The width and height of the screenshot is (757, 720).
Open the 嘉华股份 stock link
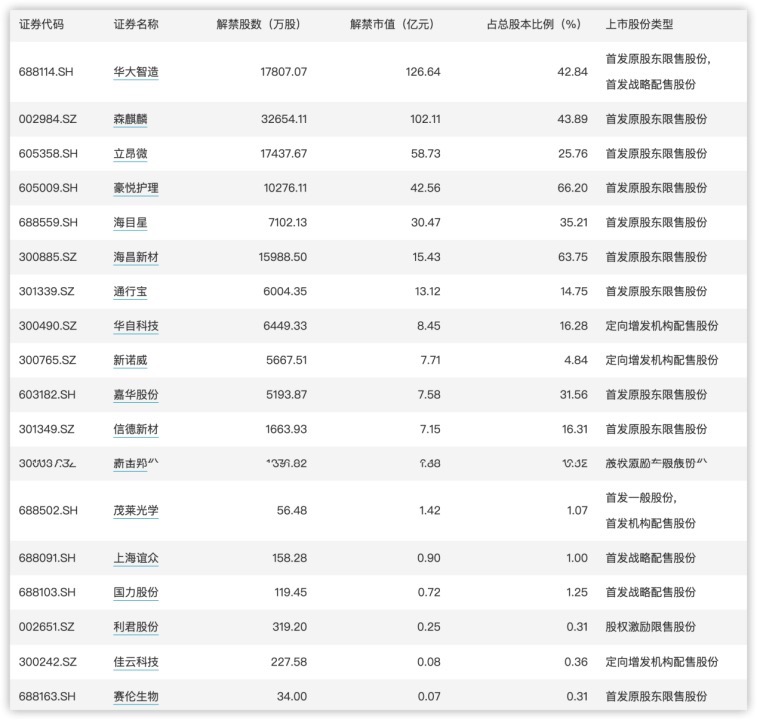pos(136,395)
